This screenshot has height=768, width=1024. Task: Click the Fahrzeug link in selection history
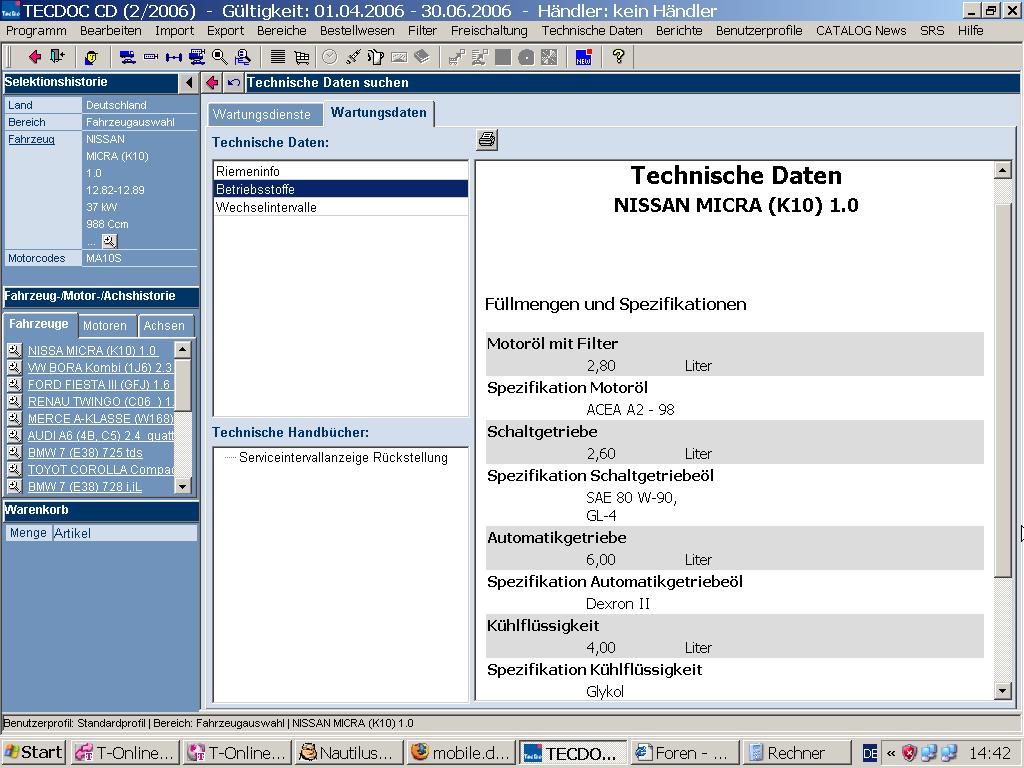[31, 139]
